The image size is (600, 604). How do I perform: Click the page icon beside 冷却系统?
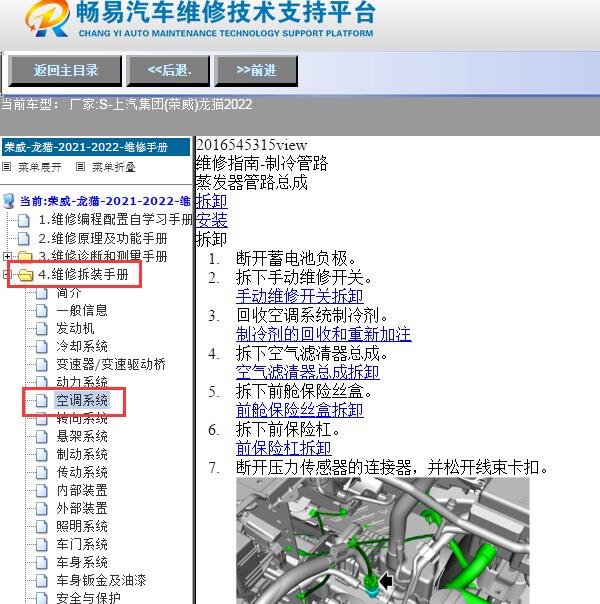(42, 346)
